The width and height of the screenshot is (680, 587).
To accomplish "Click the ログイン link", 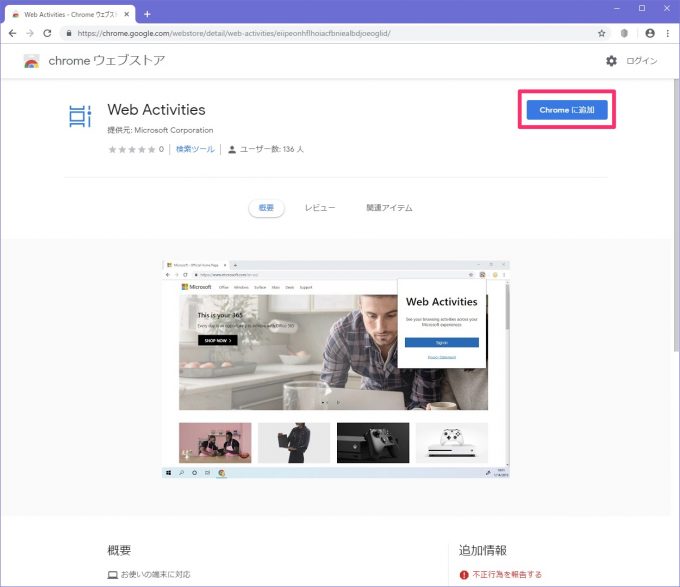I will (x=642, y=61).
